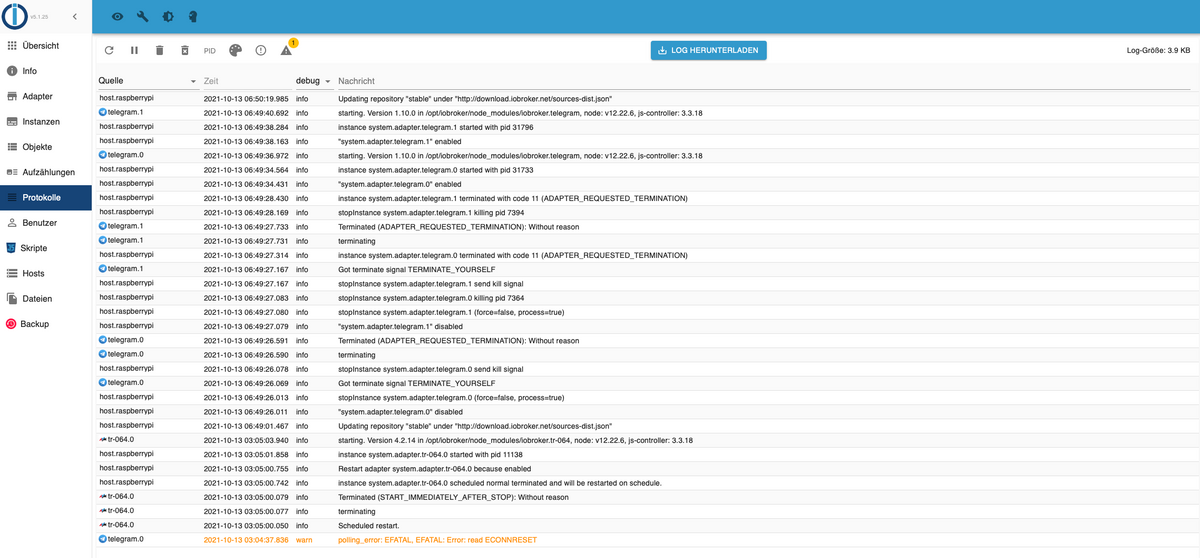1200x558 pixels.
Task: Open Dateien file browser
Action: (46, 298)
